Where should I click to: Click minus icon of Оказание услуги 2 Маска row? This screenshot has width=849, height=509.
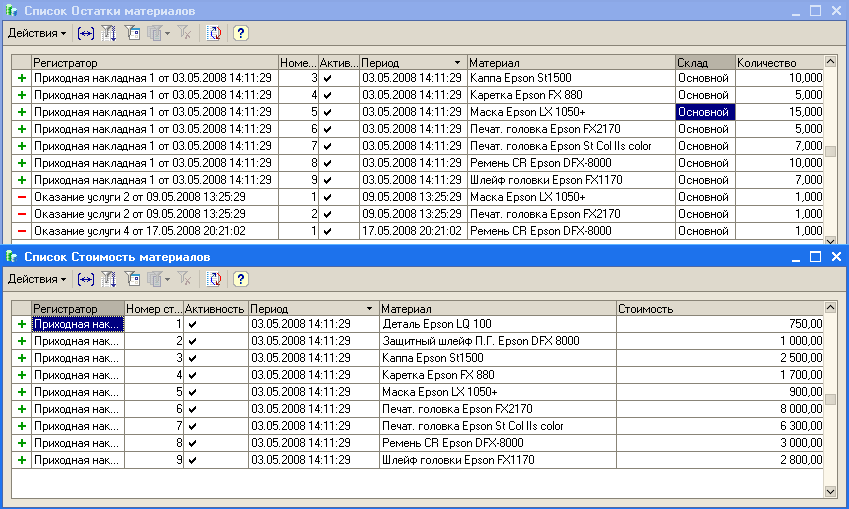point(22,197)
